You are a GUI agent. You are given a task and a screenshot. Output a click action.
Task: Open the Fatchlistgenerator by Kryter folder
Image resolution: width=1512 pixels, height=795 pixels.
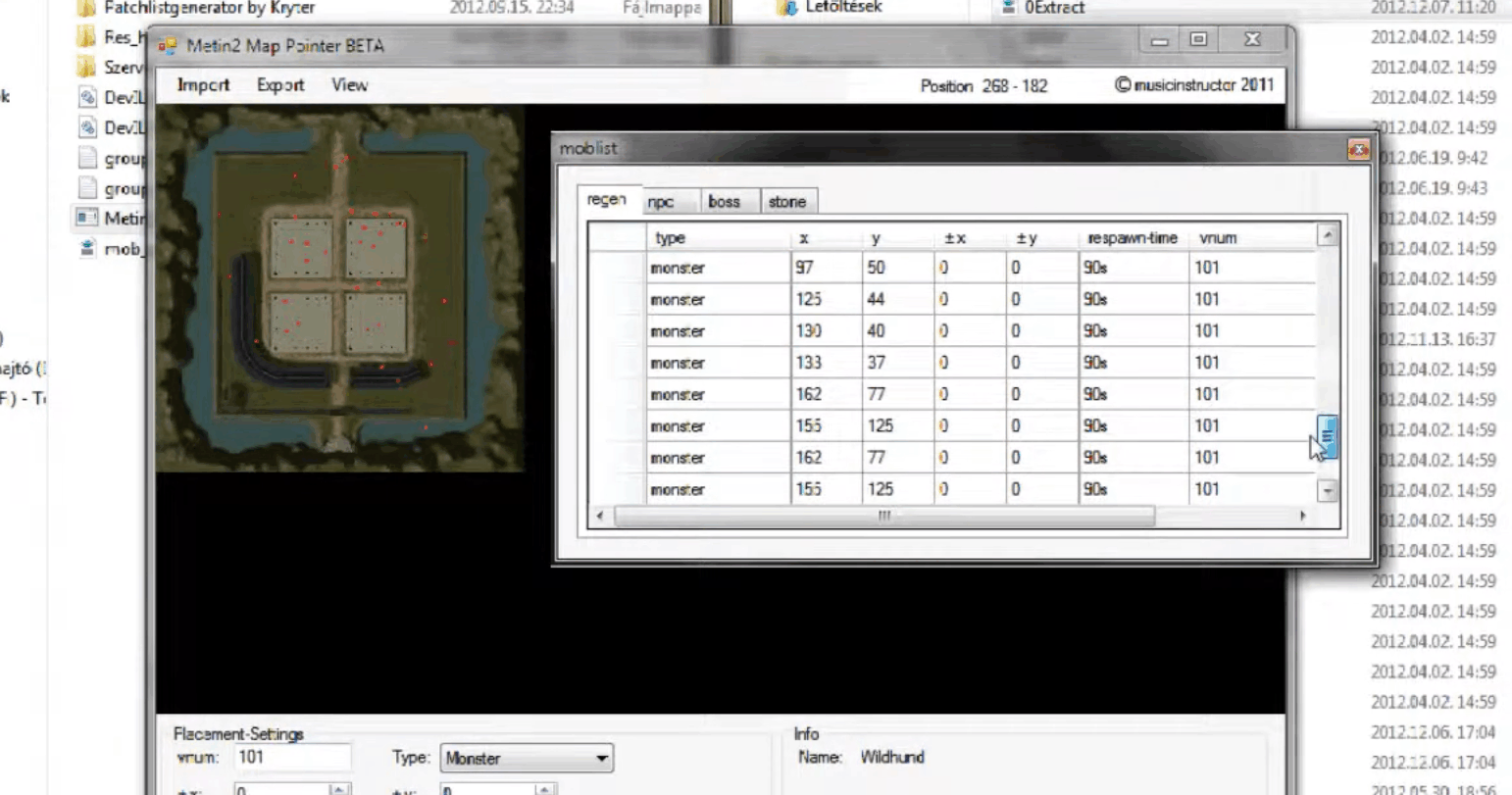coord(86,8)
